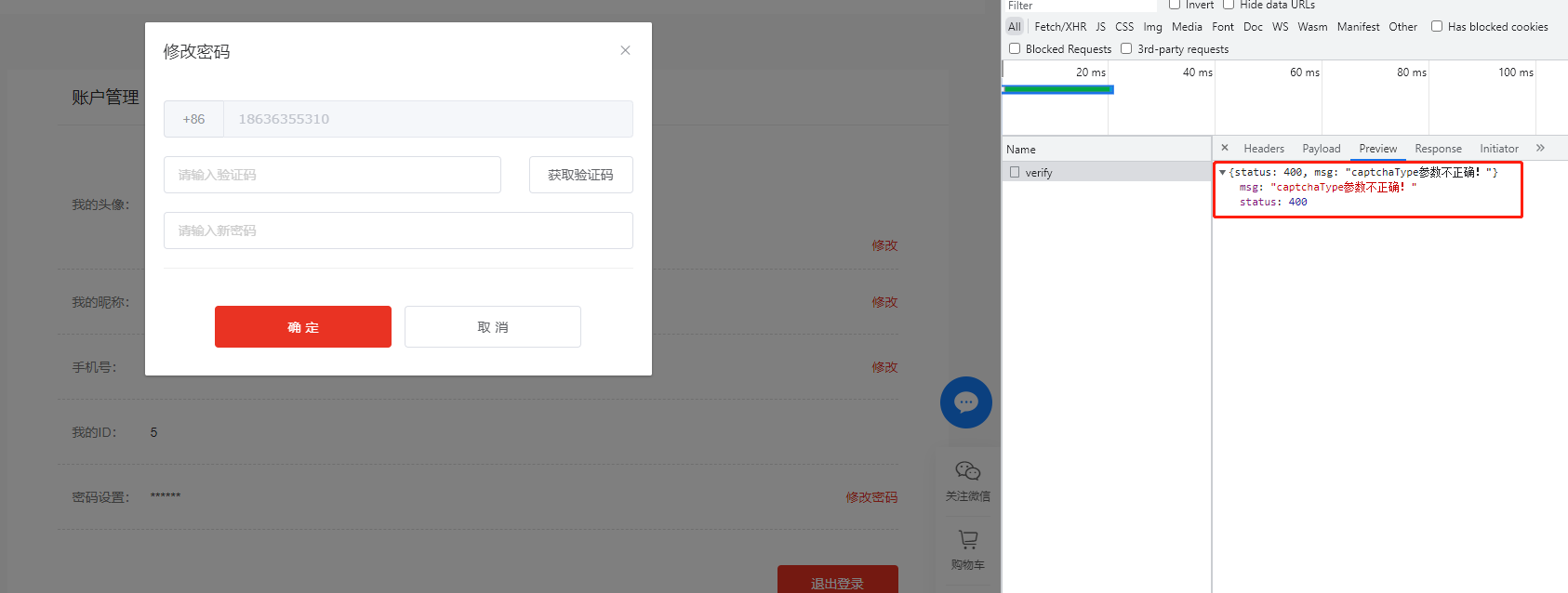Open the blue chat support bubble icon
Screen dimensions: 1568x593
(966, 402)
